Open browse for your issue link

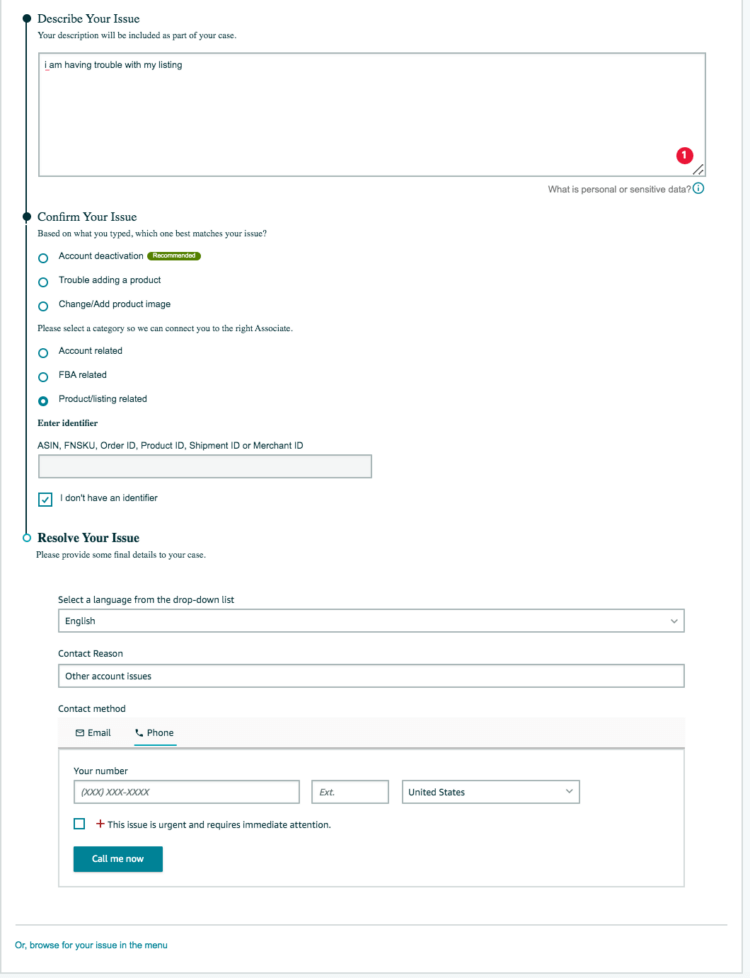pyautogui.click(x=91, y=945)
